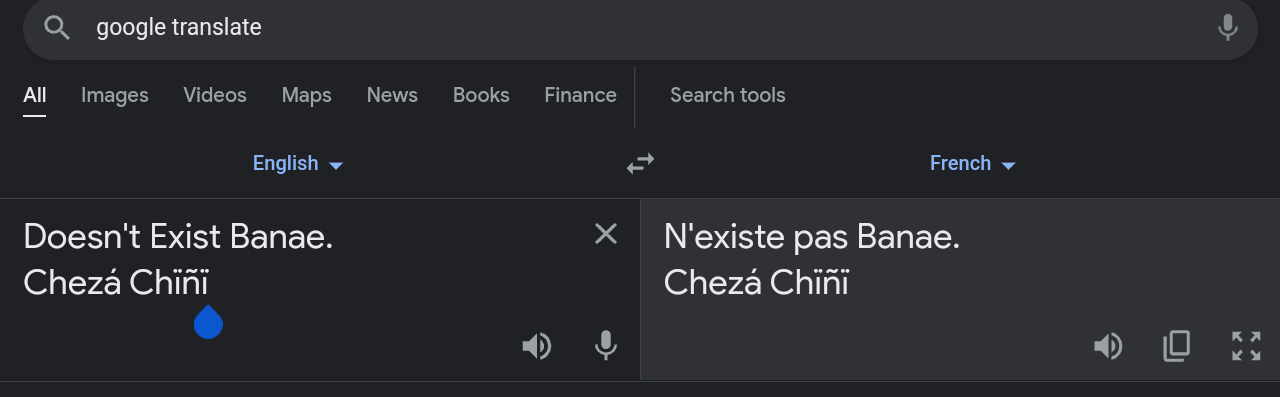The width and height of the screenshot is (1280, 397).
Task: Click the search magnifier icon
Action: click(57, 28)
